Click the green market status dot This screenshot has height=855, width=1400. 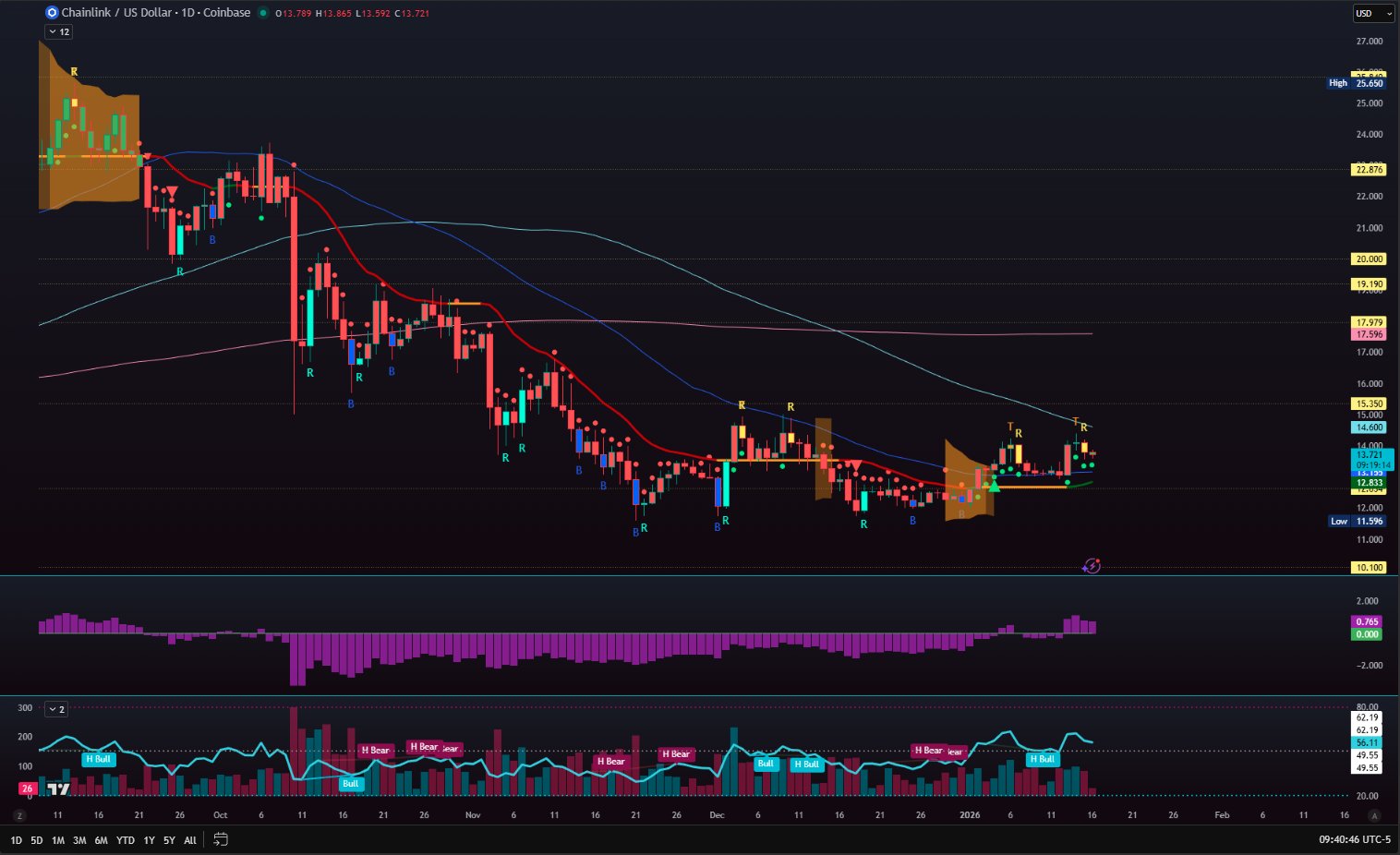[263, 13]
